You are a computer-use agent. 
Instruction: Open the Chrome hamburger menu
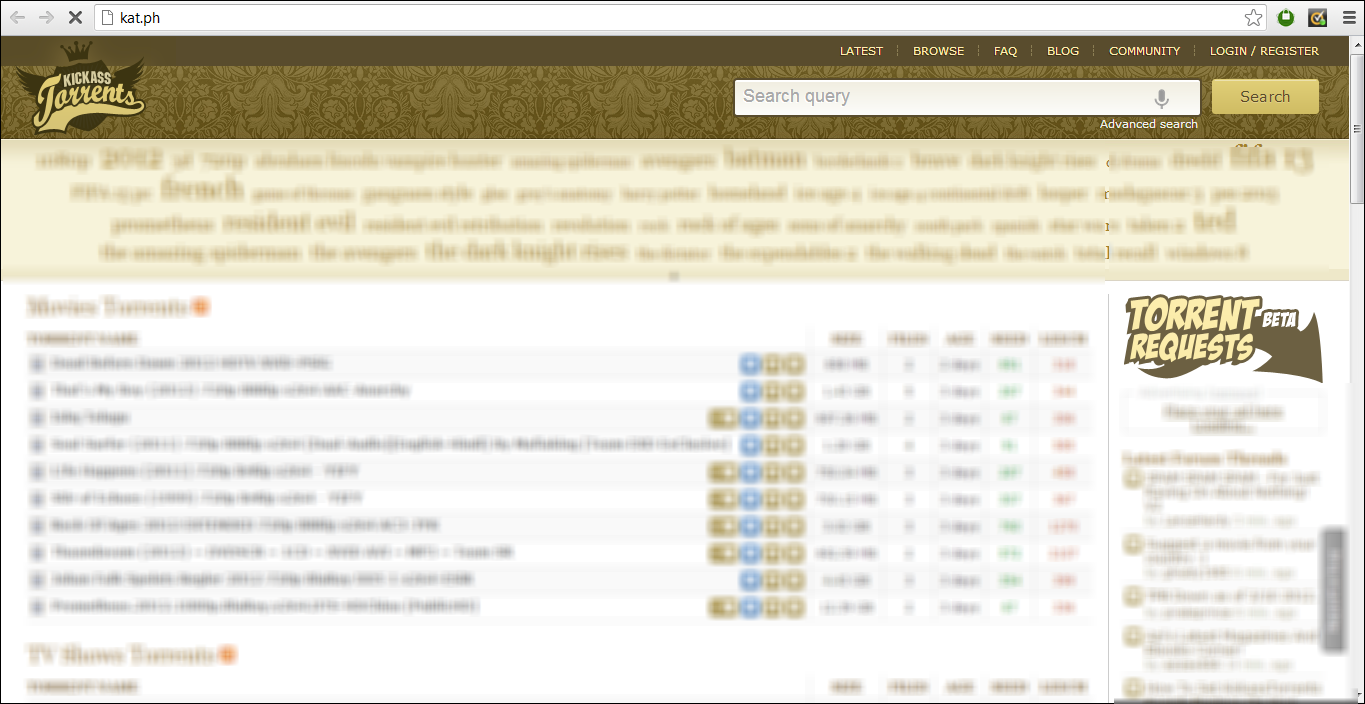click(x=1347, y=18)
